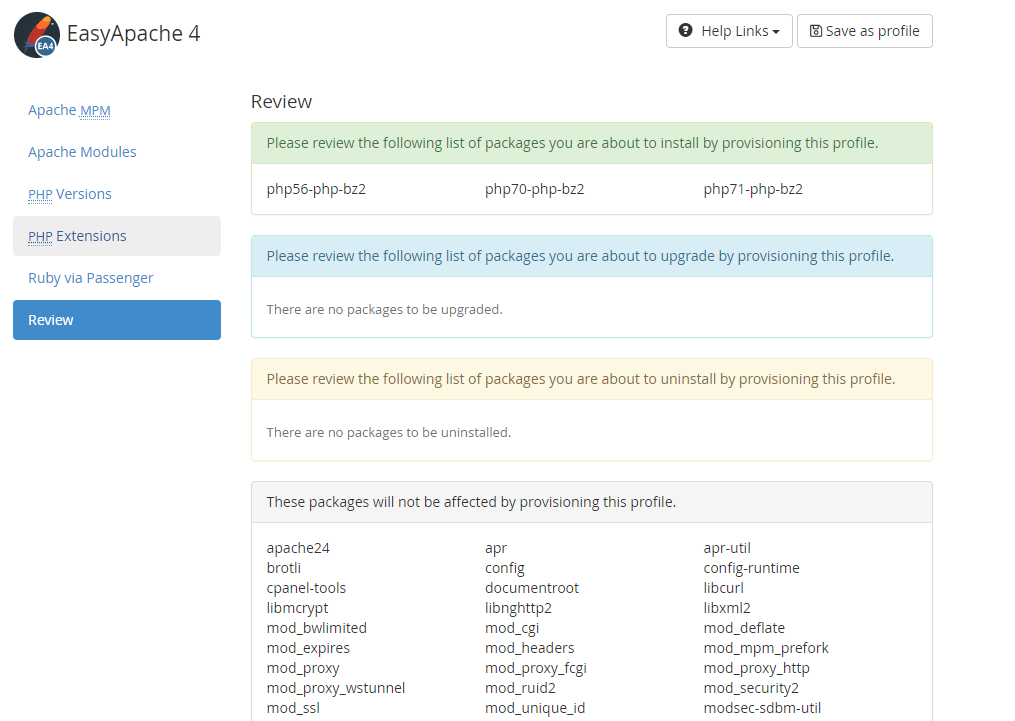Click php56-php-bz2 package name
1015x721 pixels.
(316, 189)
